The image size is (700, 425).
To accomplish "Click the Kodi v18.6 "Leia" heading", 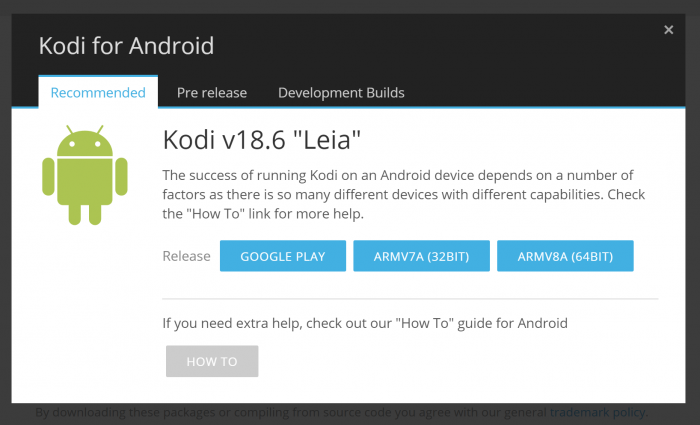I will (261, 141).
